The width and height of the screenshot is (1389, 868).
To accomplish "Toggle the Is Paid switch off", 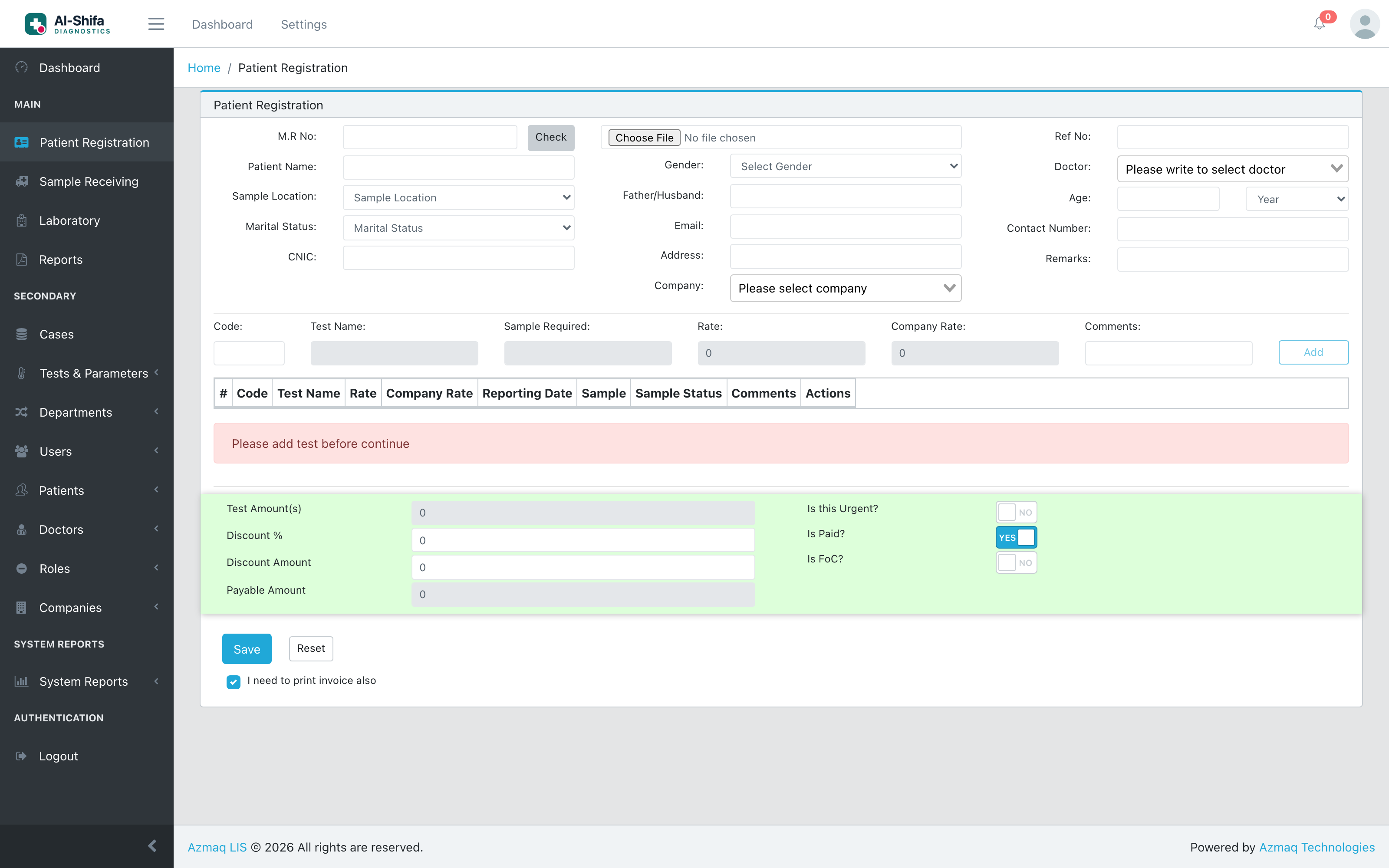I will (1016, 537).
